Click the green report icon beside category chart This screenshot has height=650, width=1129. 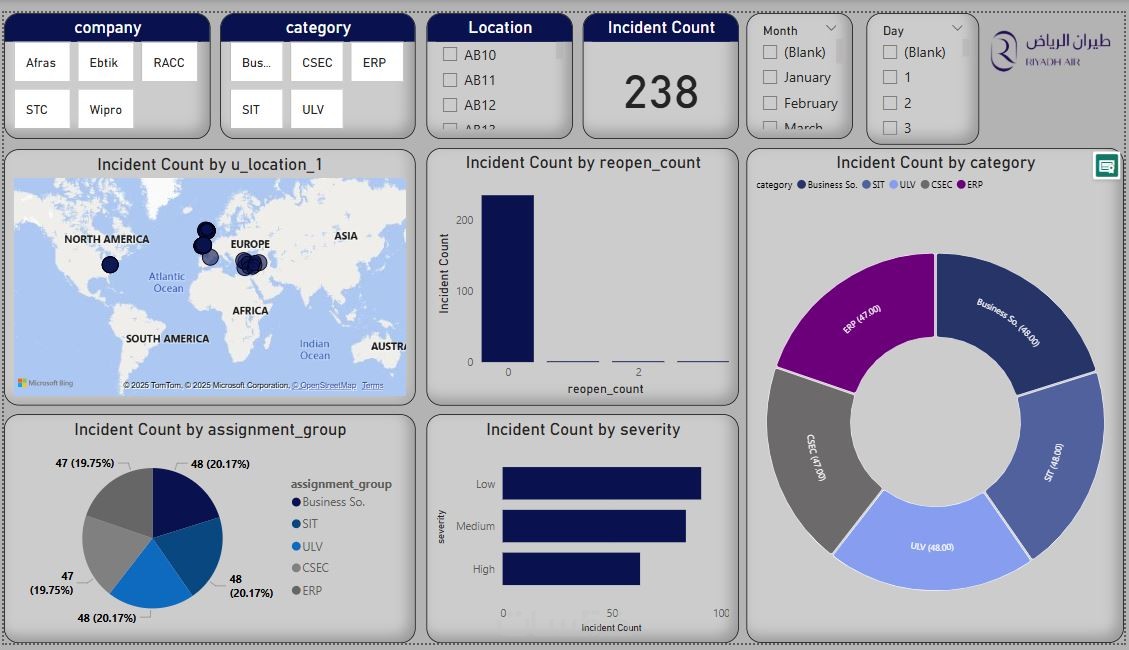(x=1106, y=166)
